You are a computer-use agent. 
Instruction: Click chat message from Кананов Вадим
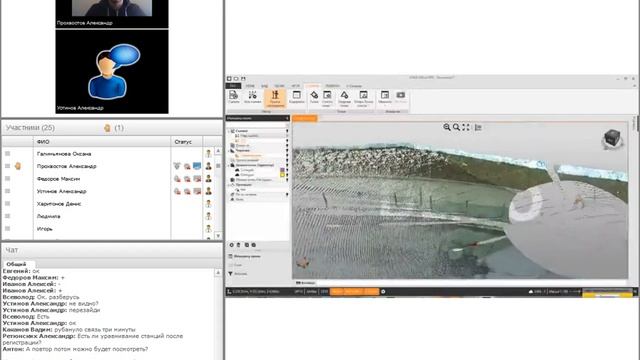[69, 329]
